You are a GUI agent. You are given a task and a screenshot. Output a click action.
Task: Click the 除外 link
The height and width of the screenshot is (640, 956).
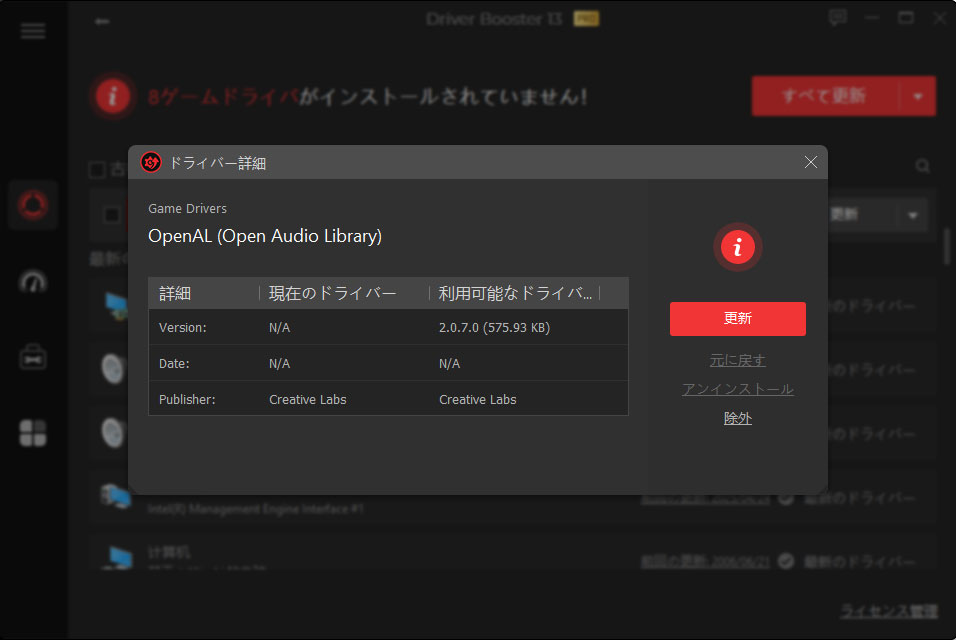[738, 418]
